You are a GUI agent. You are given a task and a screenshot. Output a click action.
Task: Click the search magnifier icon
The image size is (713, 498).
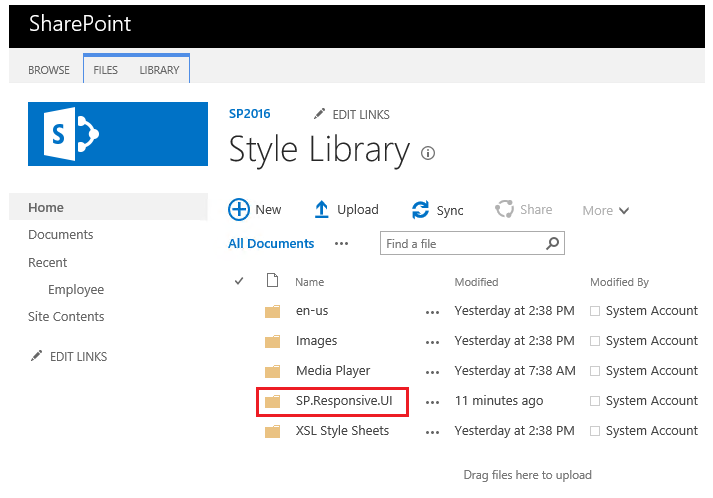552,243
